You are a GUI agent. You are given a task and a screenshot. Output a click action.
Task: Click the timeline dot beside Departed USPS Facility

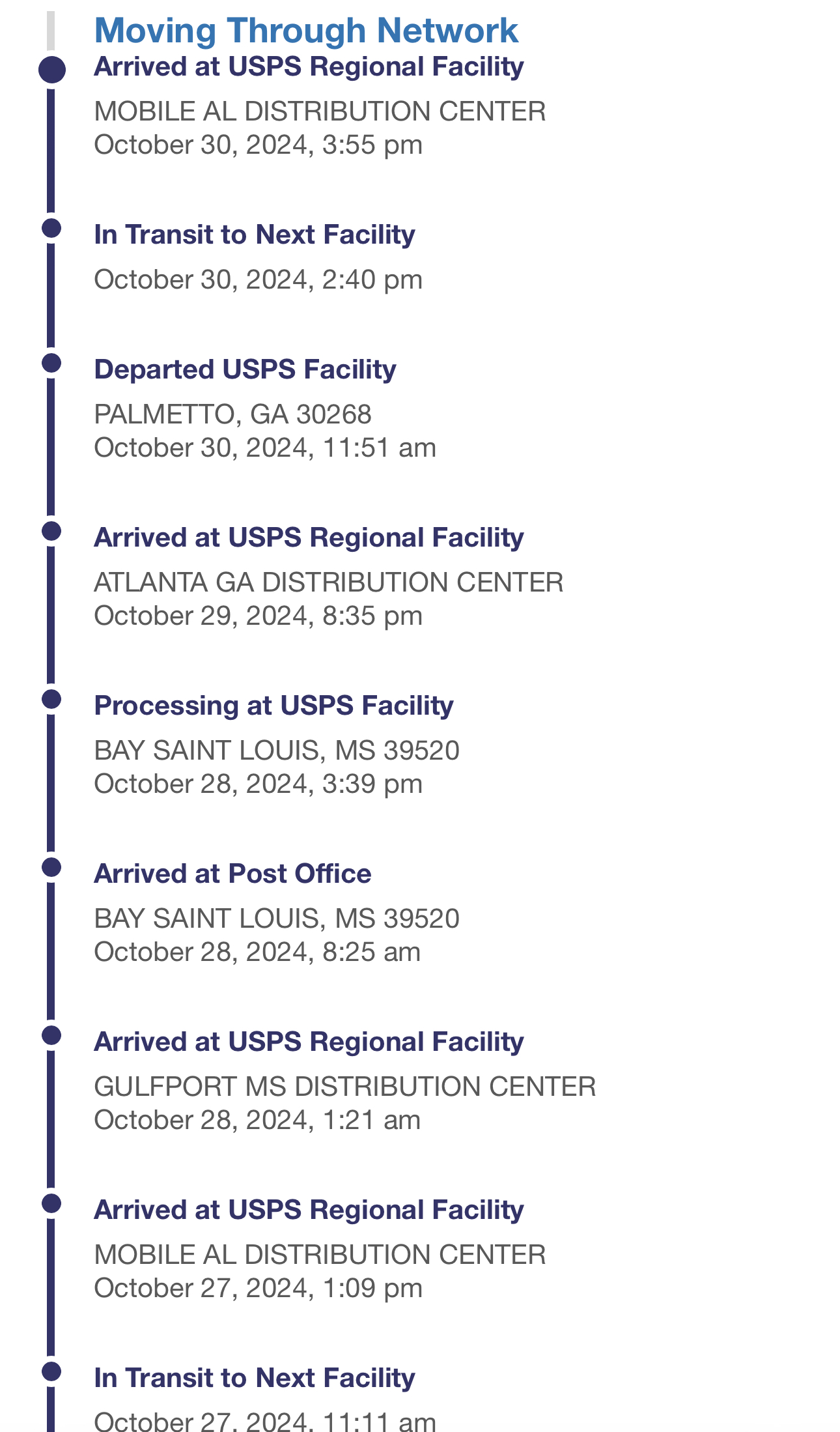51,363
